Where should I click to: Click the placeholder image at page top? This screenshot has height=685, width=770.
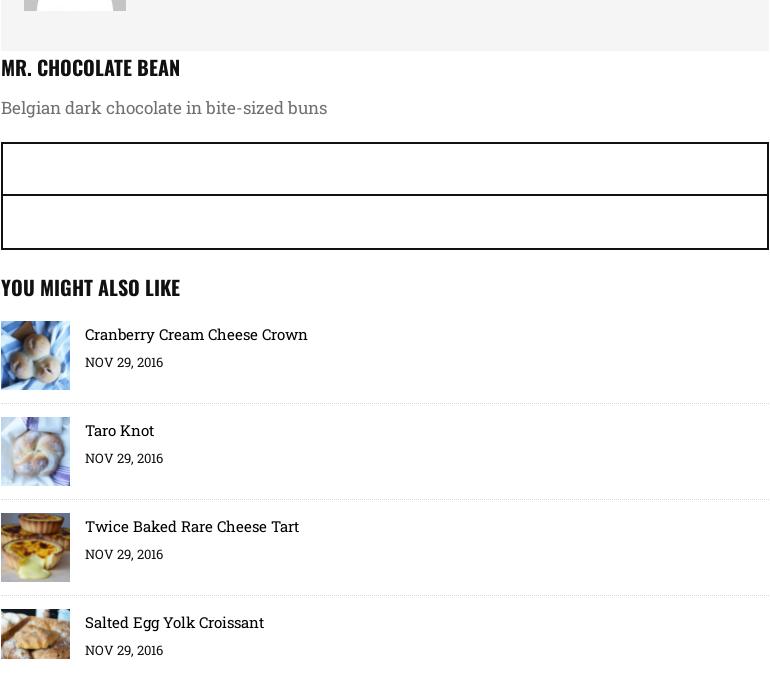pos(75,5)
